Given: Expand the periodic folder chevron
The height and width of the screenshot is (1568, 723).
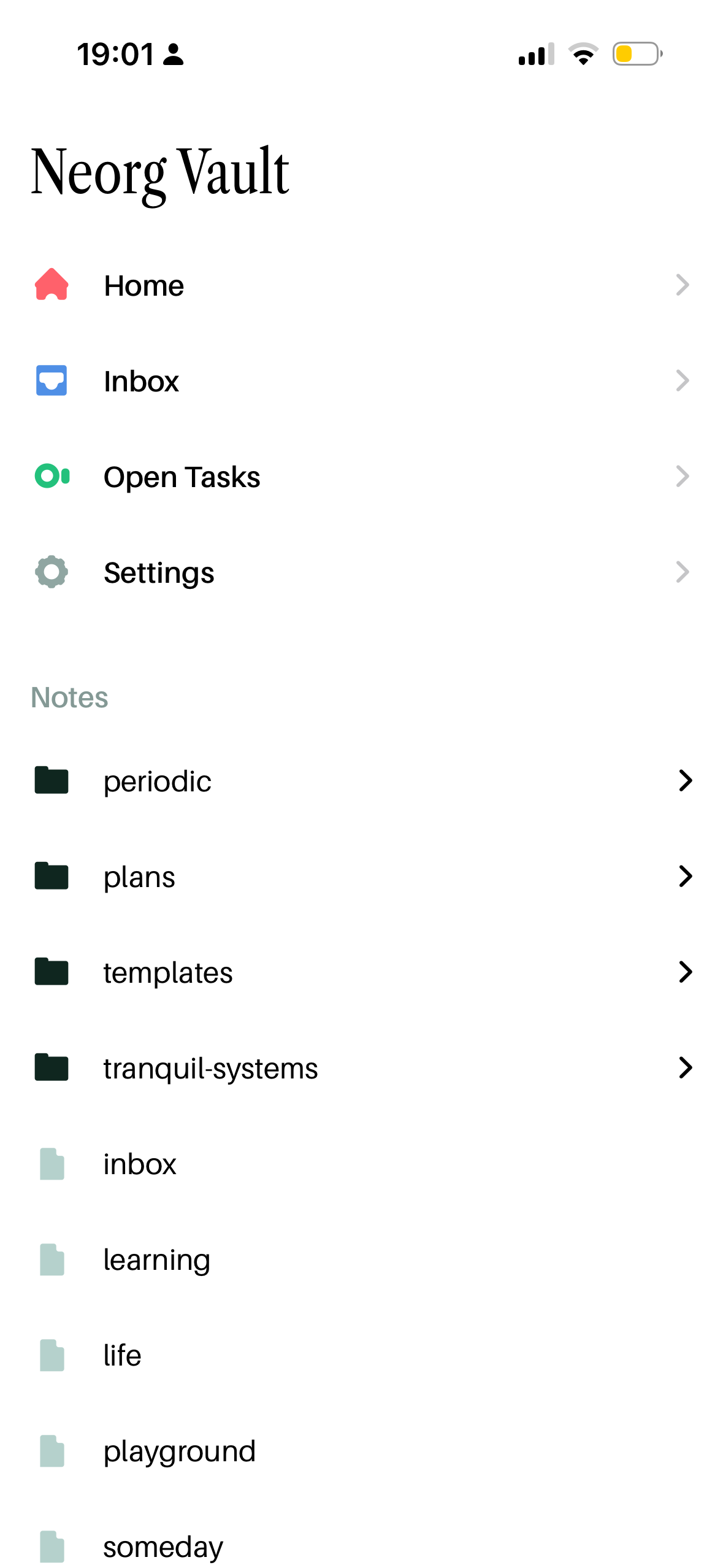Looking at the screenshot, I should coord(685,780).
